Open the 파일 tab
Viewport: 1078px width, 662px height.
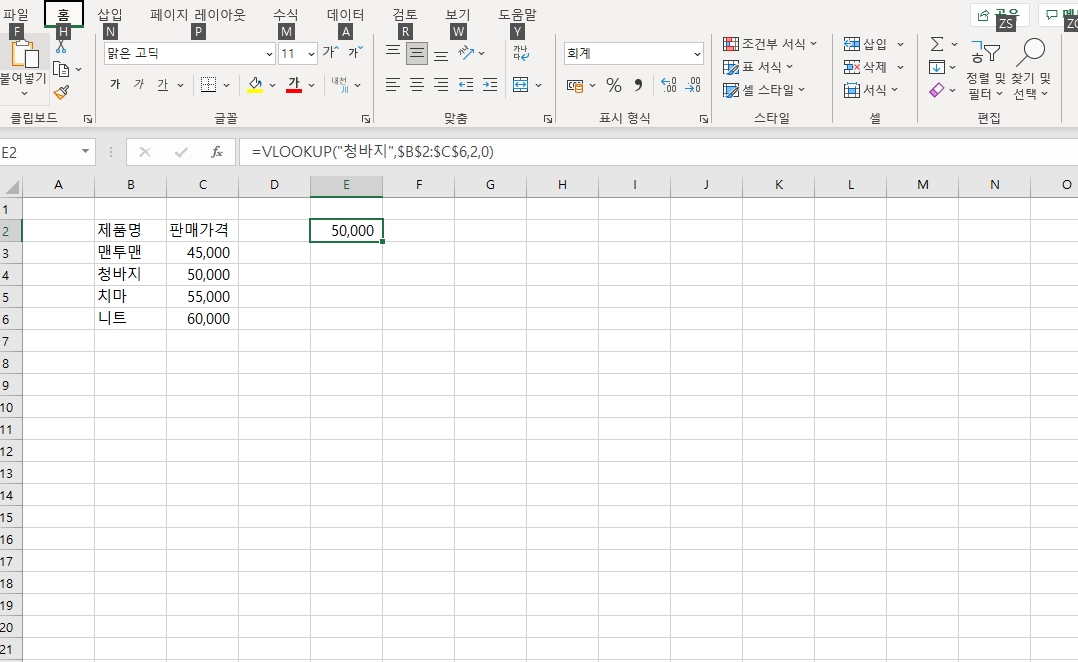point(16,14)
